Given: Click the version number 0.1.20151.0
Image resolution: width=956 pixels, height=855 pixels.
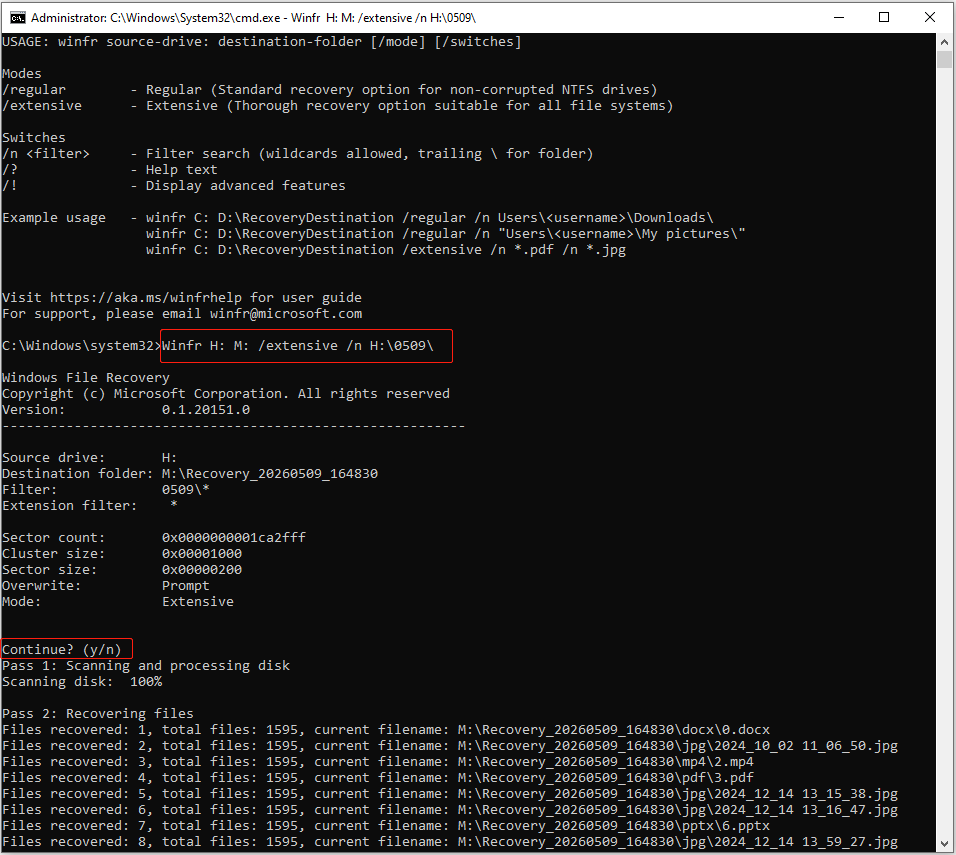Looking at the screenshot, I should coord(205,410).
